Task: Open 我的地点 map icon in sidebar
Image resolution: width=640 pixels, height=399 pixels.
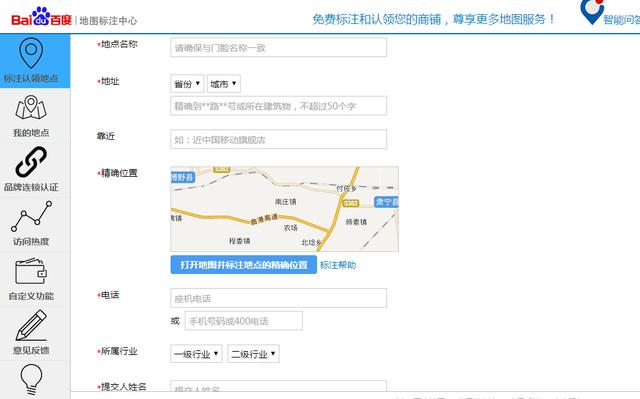Action: 31,107
